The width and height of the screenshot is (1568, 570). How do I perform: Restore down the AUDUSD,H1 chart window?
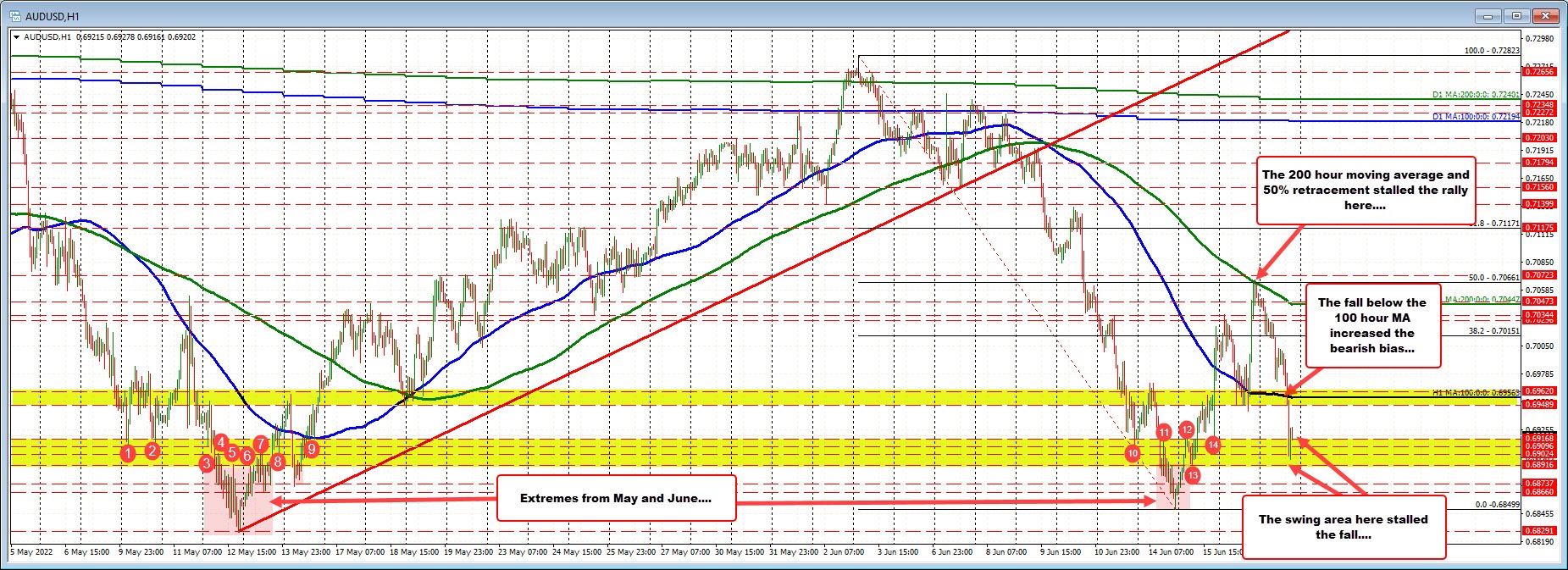[x=1516, y=15]
